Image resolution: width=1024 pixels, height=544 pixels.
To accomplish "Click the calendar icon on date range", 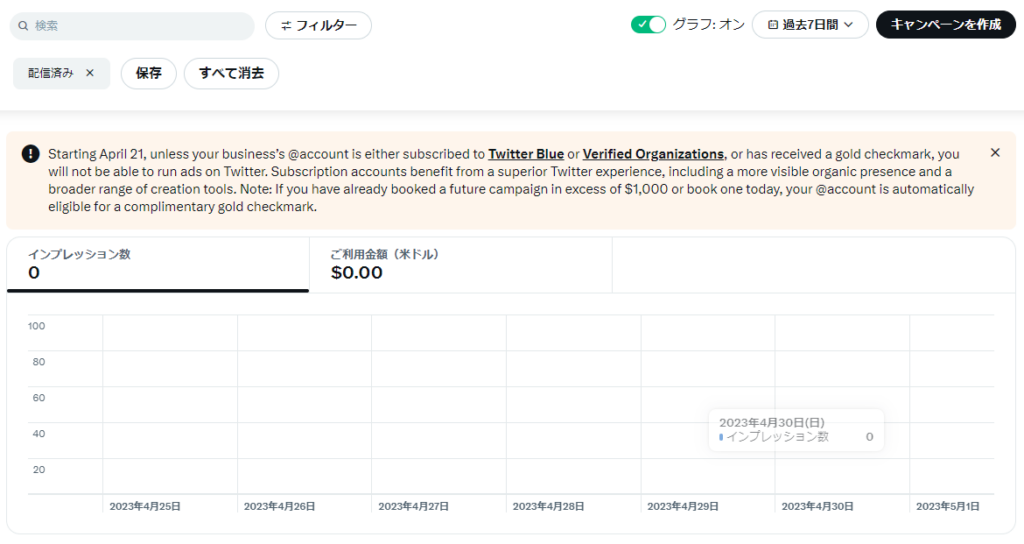I will coord(773,25).
